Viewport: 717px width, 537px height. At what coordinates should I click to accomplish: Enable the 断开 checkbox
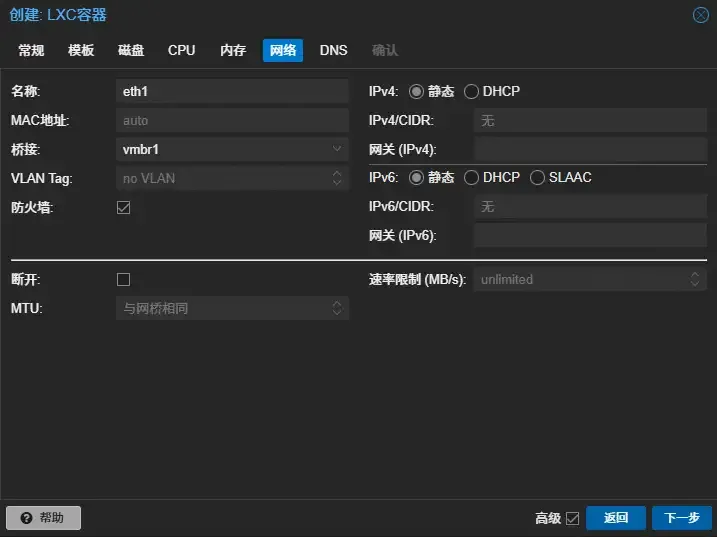123,279
